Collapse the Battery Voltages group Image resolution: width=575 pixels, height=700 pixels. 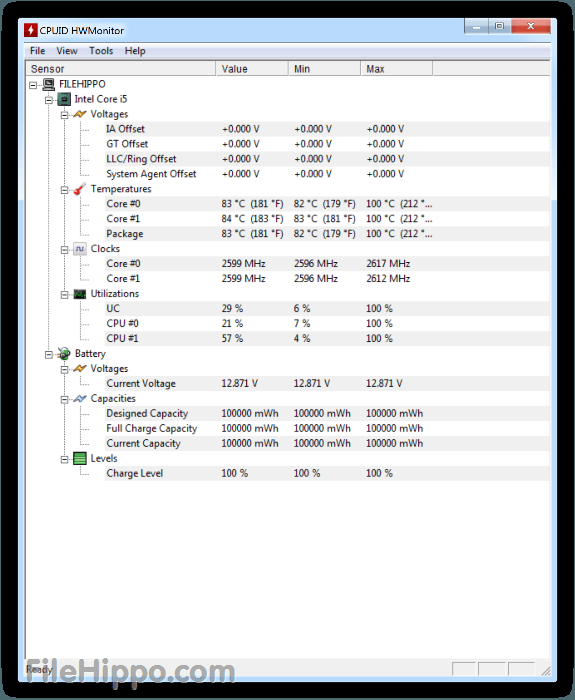65,370
